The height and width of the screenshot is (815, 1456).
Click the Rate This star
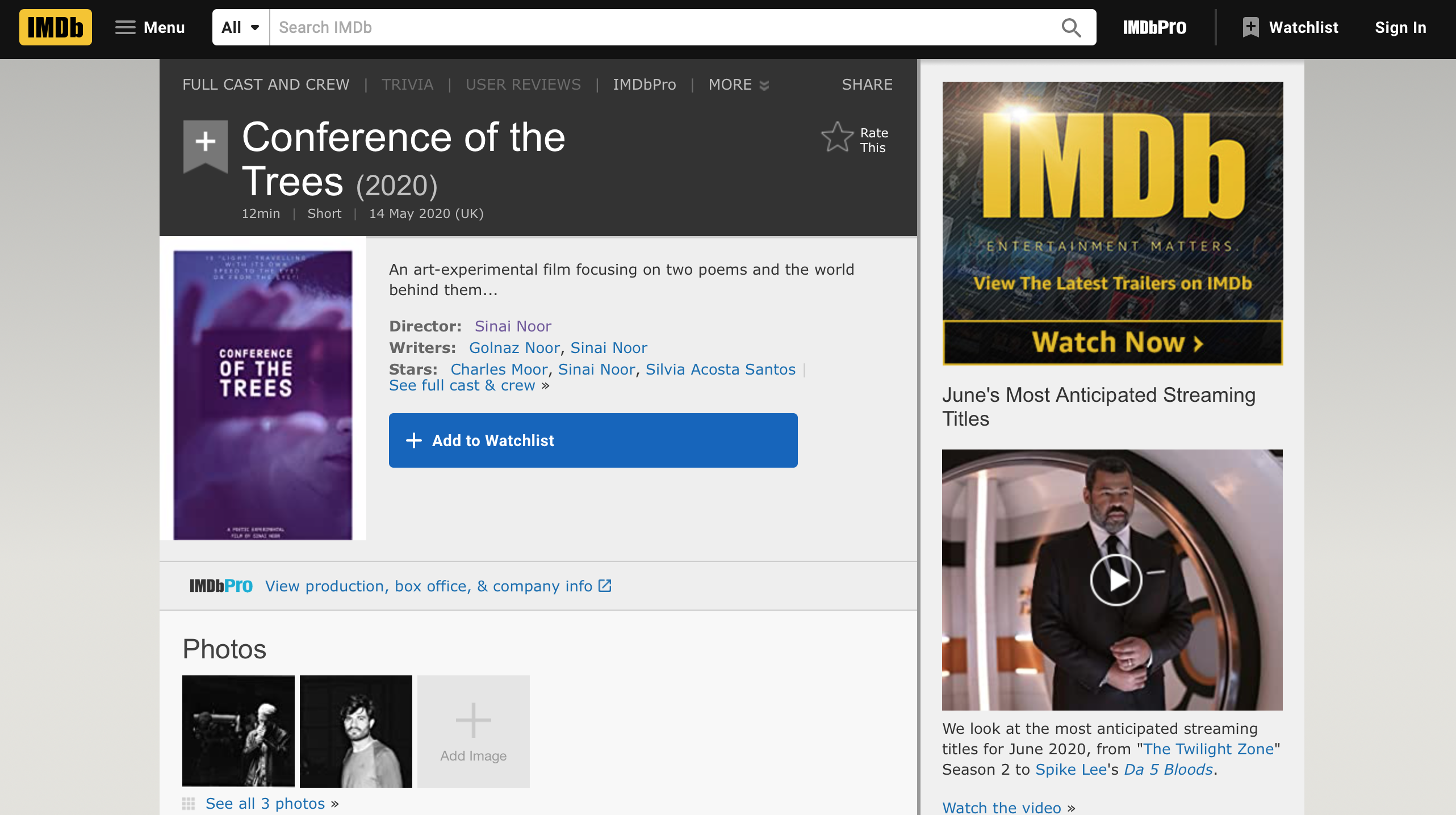point(837,138)
